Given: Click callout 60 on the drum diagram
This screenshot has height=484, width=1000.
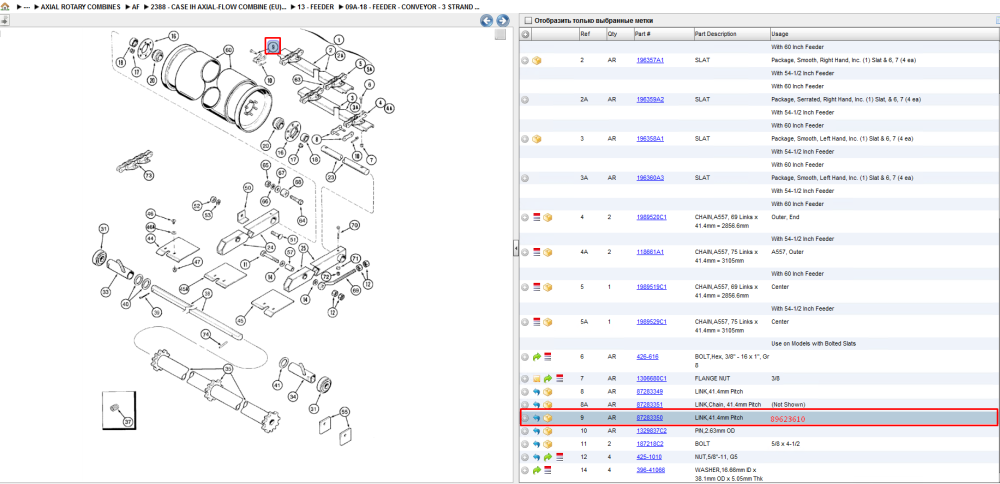Looking at the screenshot, I should pyautogui.click(x=228, y=50).
